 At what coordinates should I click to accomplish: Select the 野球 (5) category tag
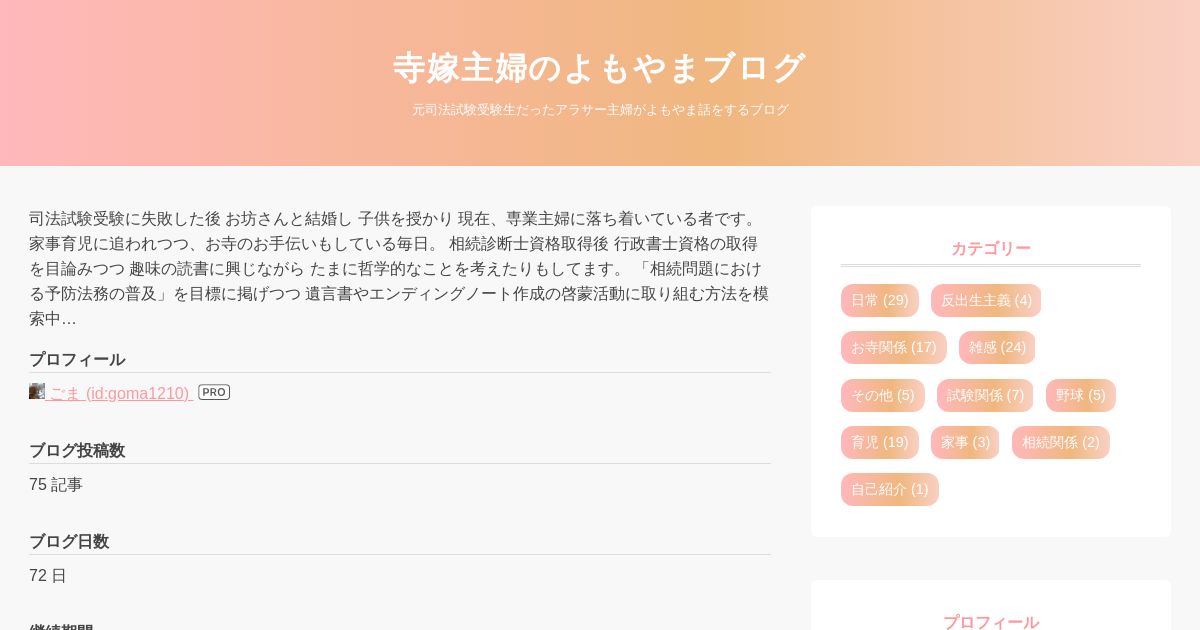1081,395
